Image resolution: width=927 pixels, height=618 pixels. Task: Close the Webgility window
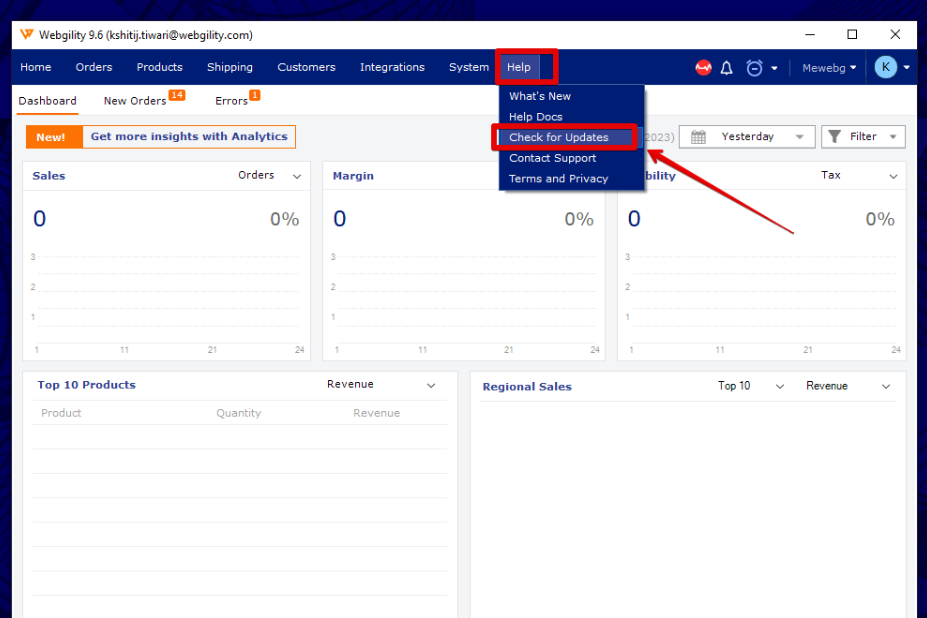click(895, 34)
